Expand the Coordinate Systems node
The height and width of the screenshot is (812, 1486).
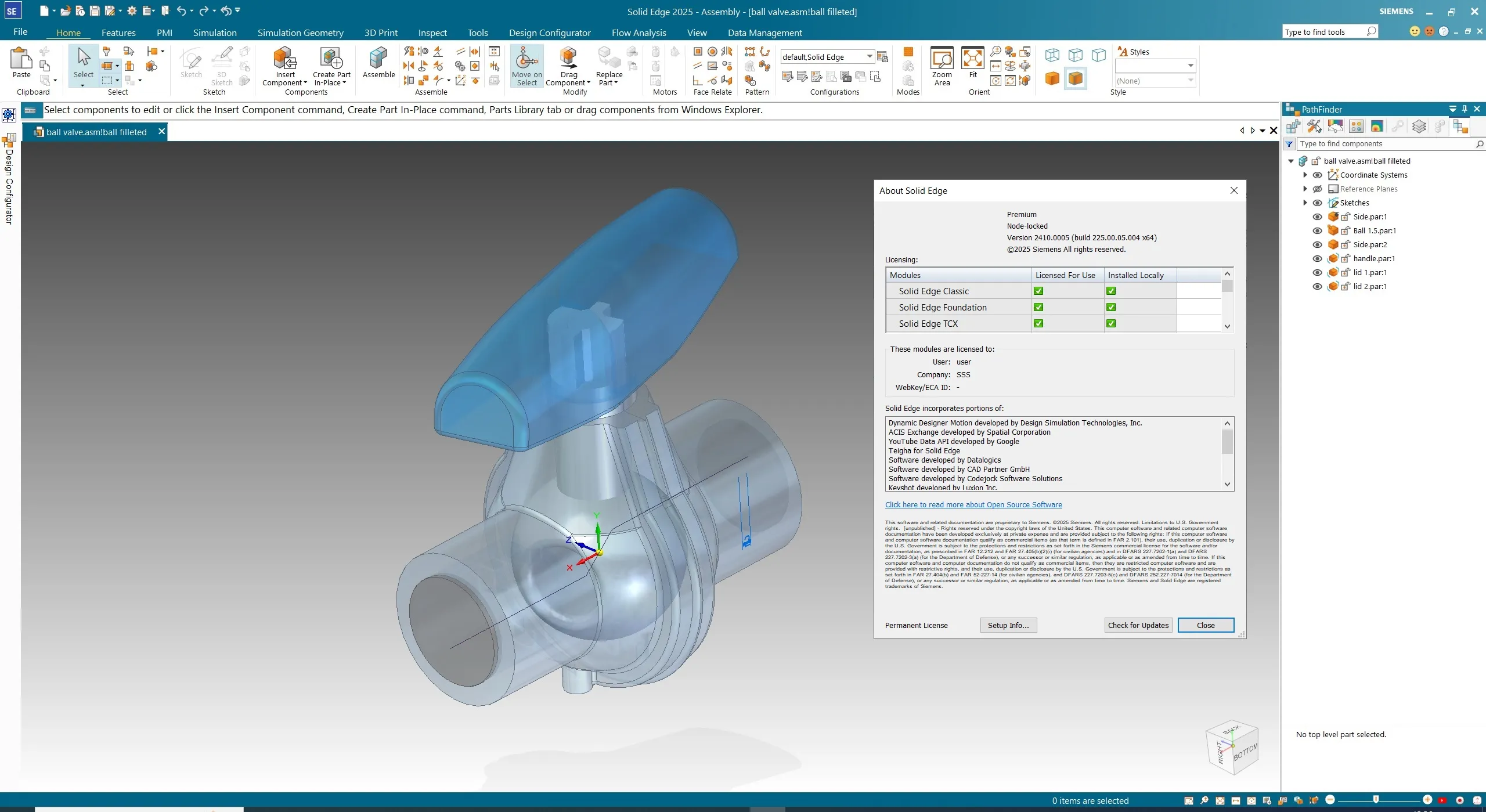[x=1305, y=175]
